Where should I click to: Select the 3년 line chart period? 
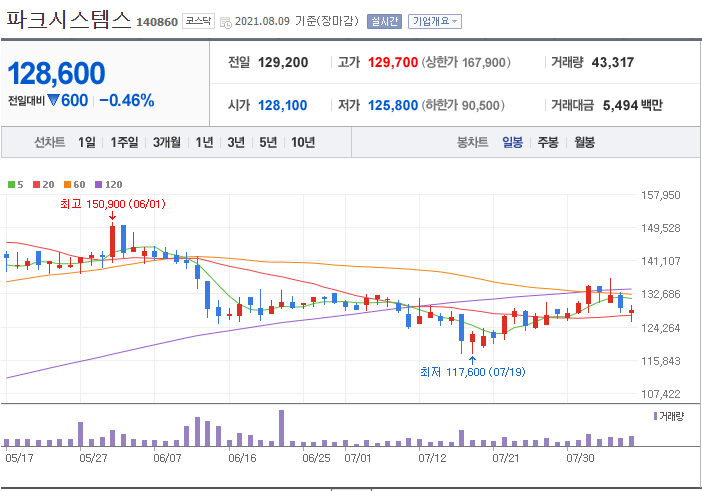coord(236,142)
